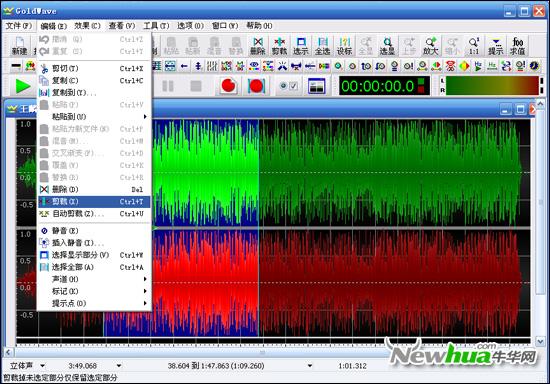Open the 工具(T) menu
The width and height of the screenshot is (550, 384).
156,26
